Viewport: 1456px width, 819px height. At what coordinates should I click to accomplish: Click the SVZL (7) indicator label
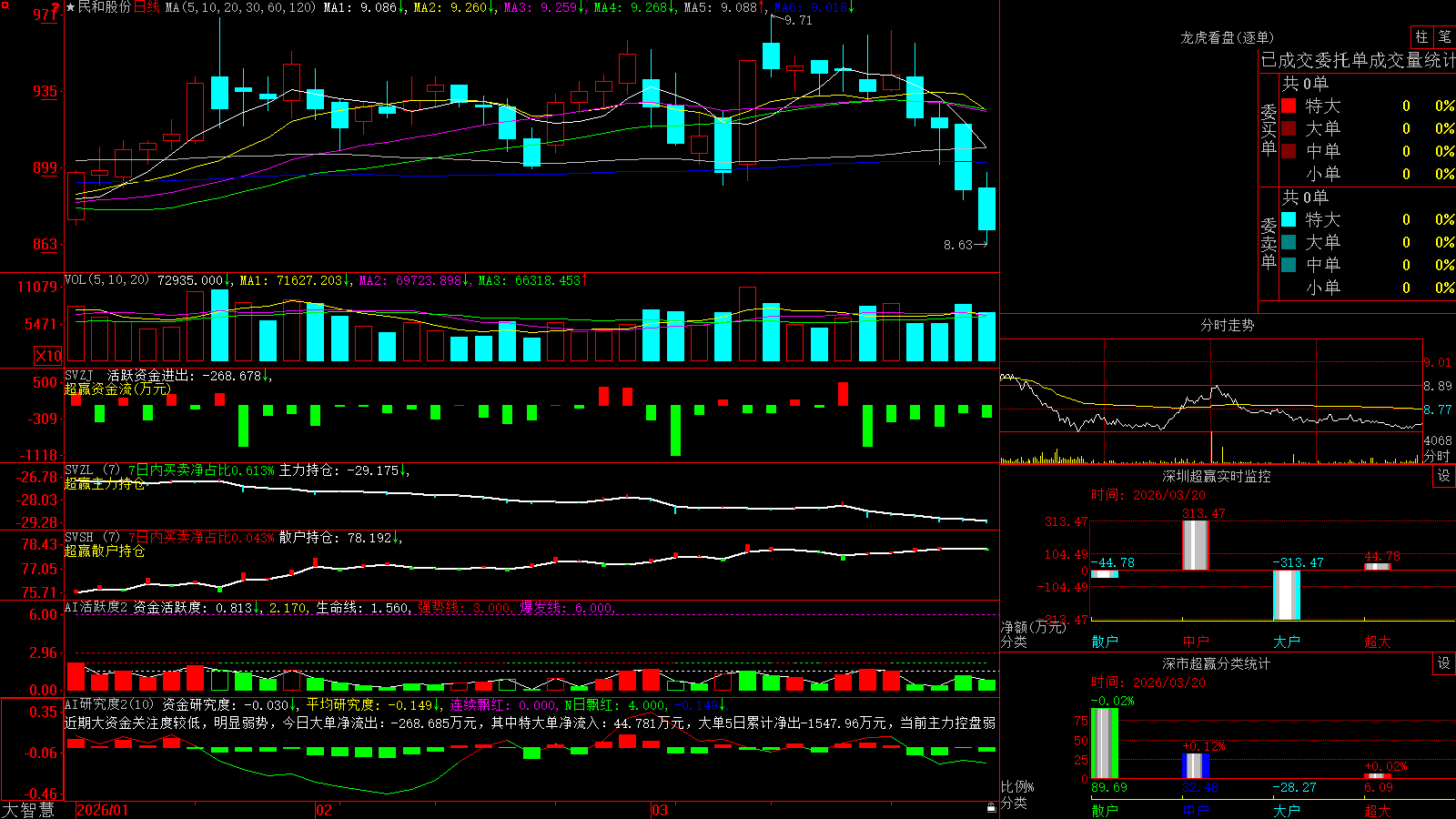coord(92,470)
